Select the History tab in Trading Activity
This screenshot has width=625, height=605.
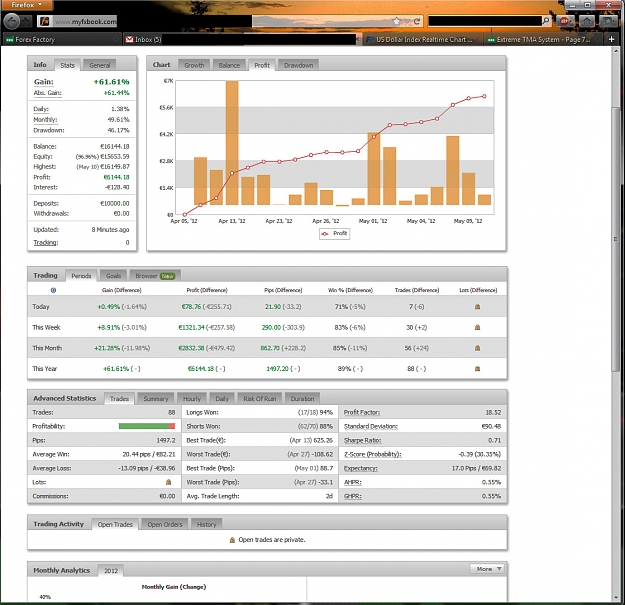click(206, 524)
